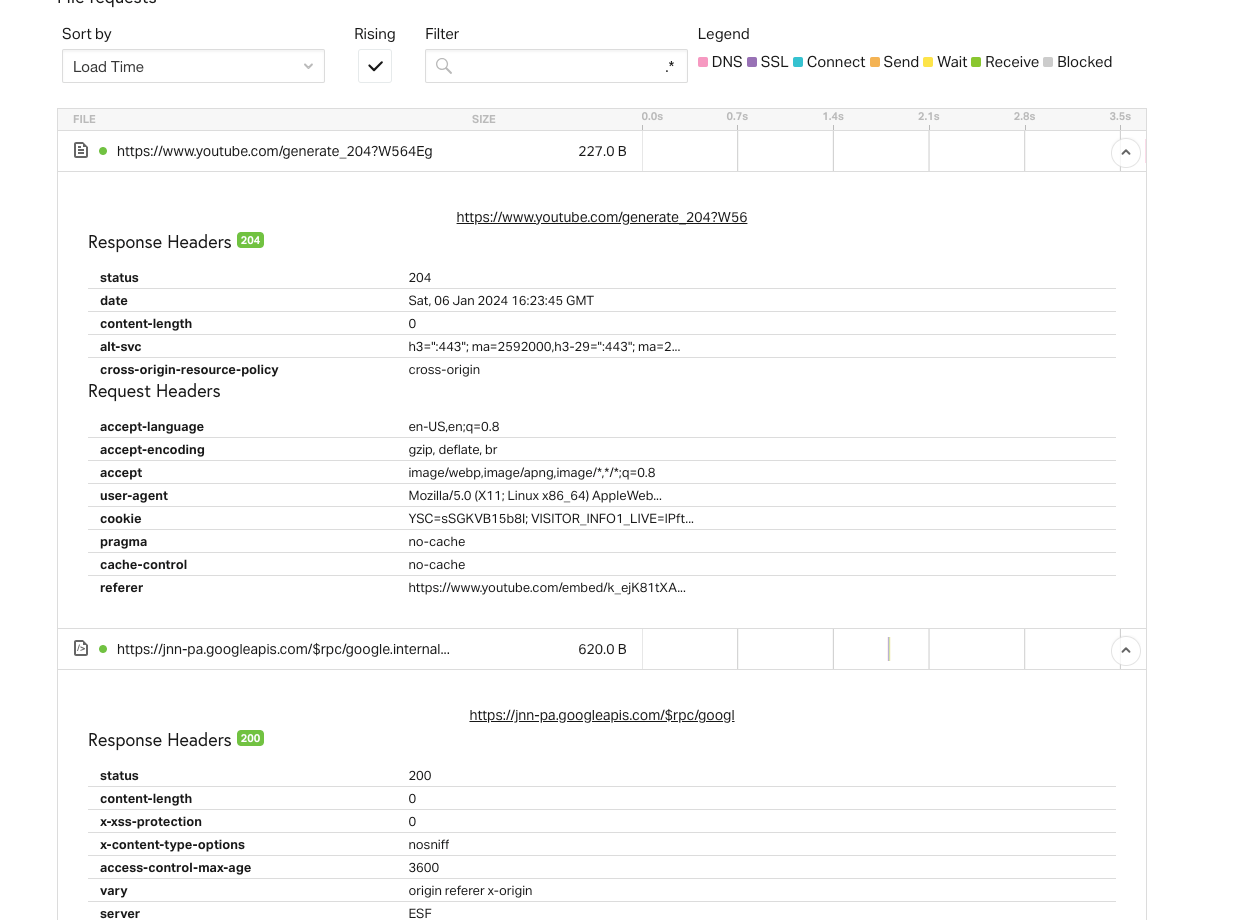Open the https://jnn-pa.googleapis.com/$rpc/googl link
Screen dimensions: 1235x920
click(602, 715)
